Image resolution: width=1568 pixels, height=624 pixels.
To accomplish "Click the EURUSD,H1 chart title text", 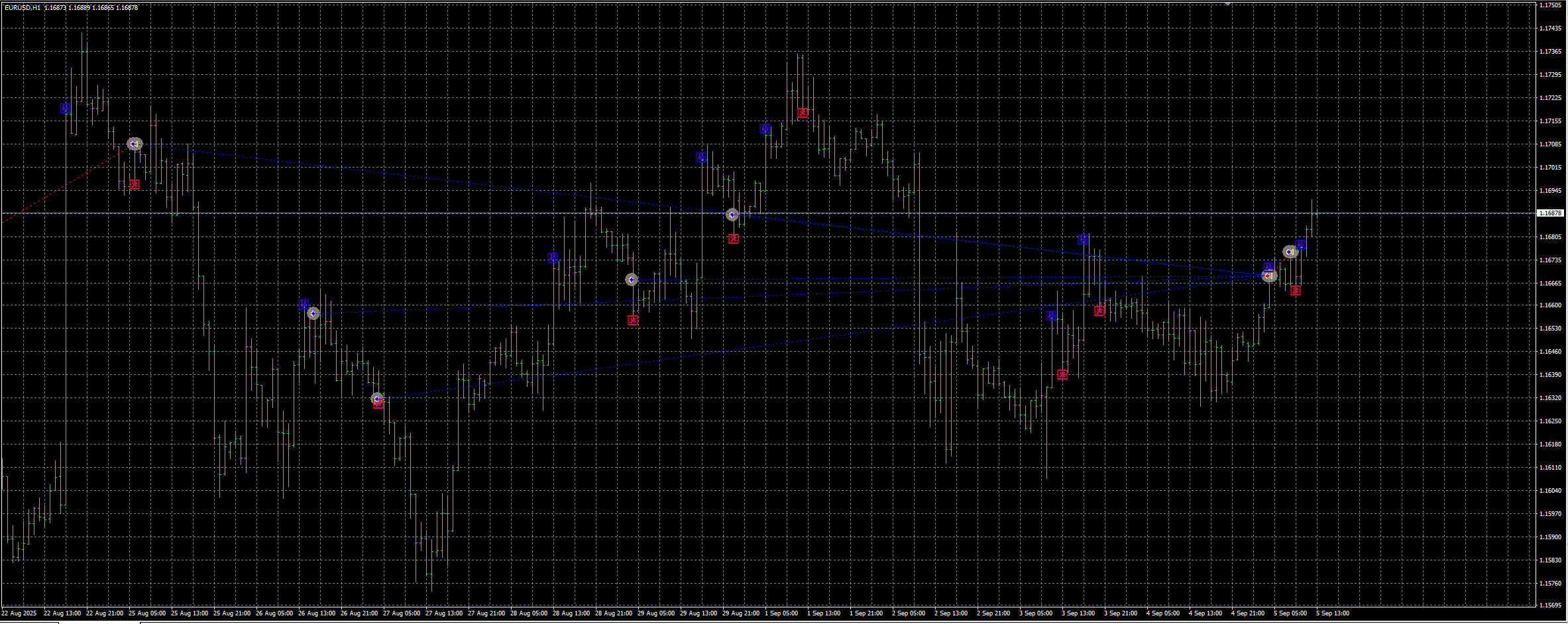I will pos(22,8).
